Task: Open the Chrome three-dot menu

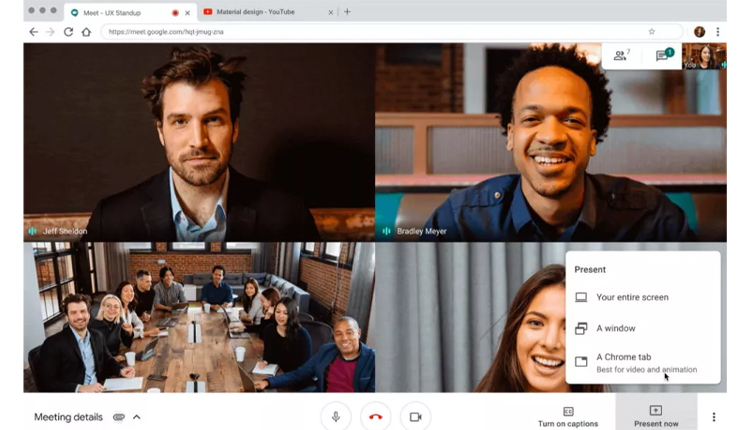Action: 717,32
